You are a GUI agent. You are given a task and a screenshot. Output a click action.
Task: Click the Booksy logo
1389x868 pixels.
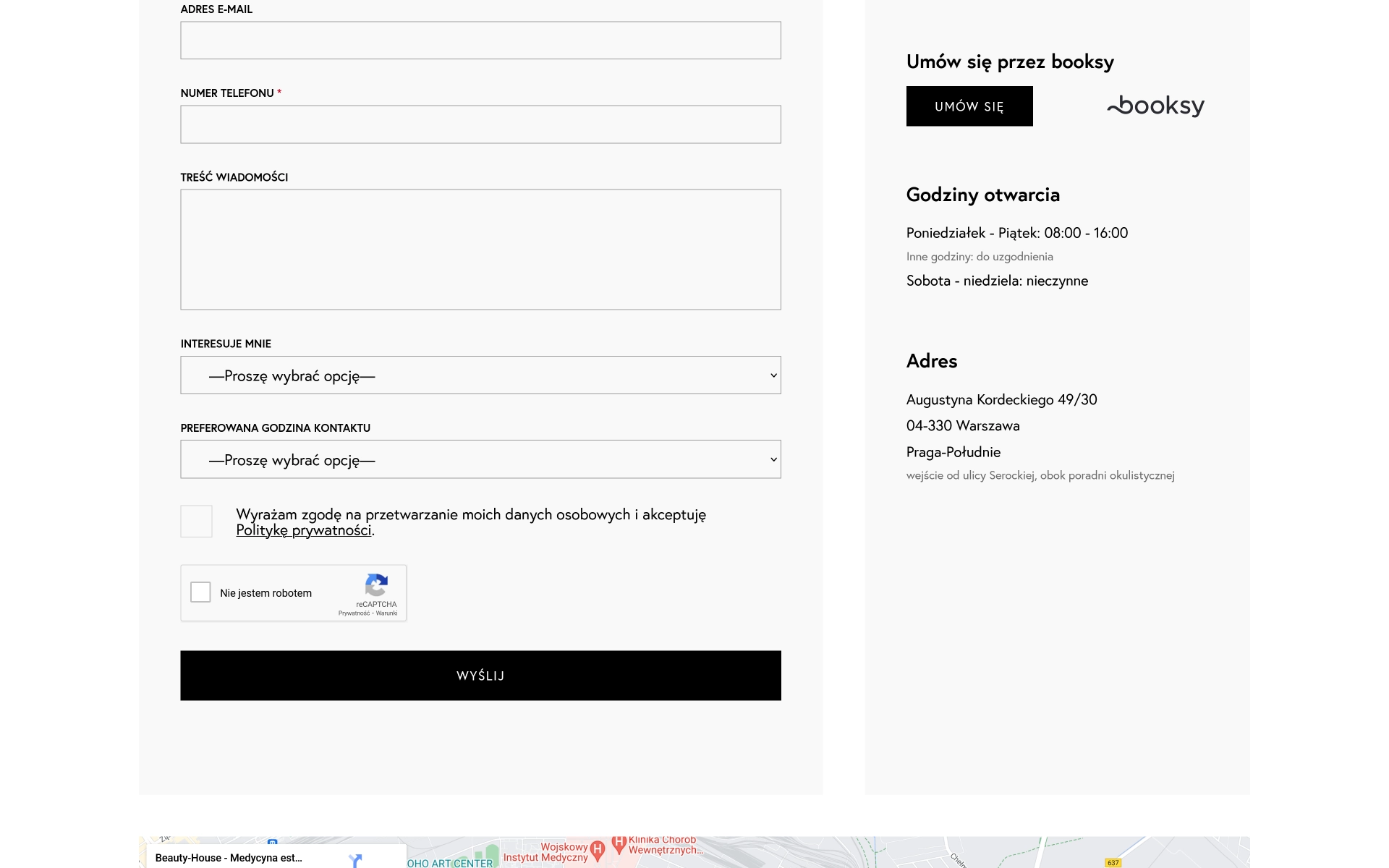(1155, 106)
